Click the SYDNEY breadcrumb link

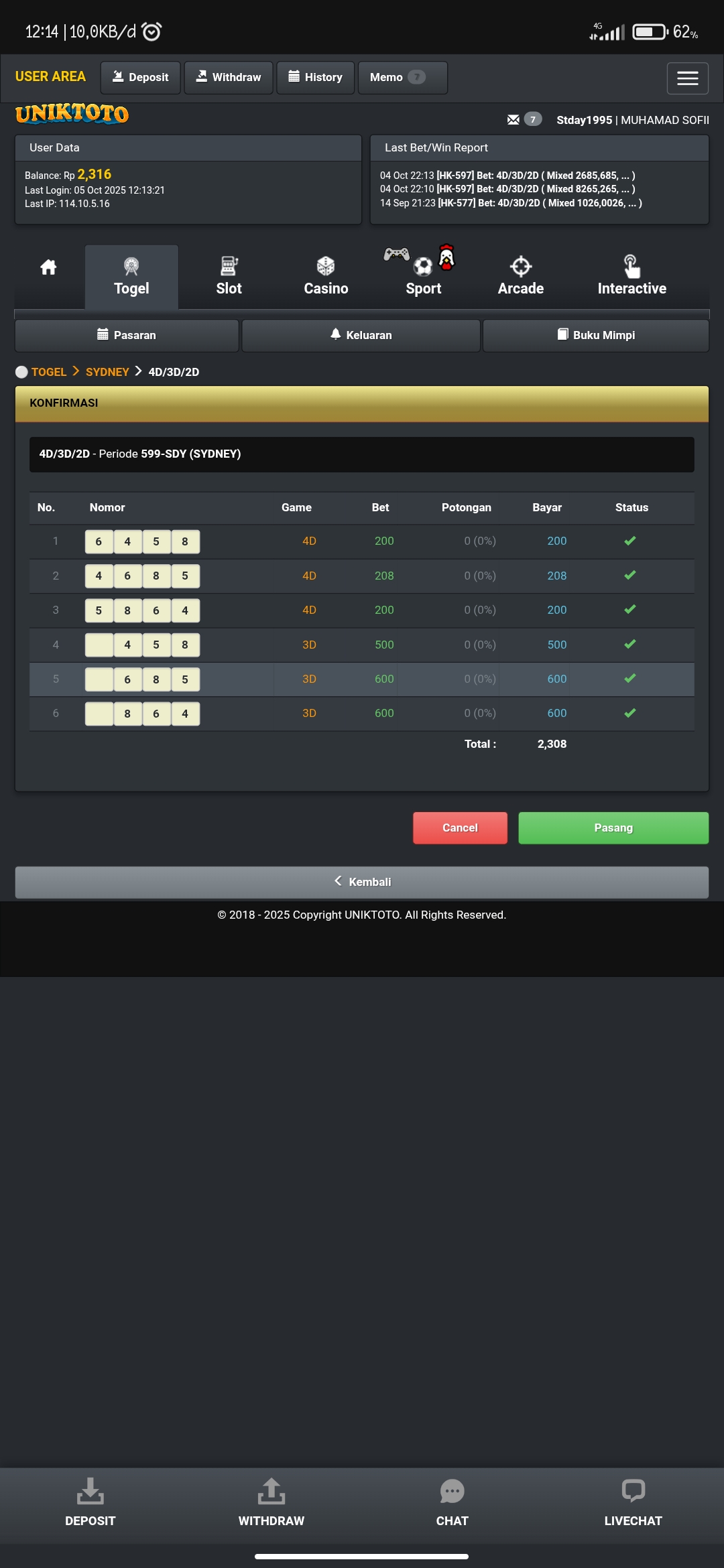pyautogui.click(x=107, y=372)
